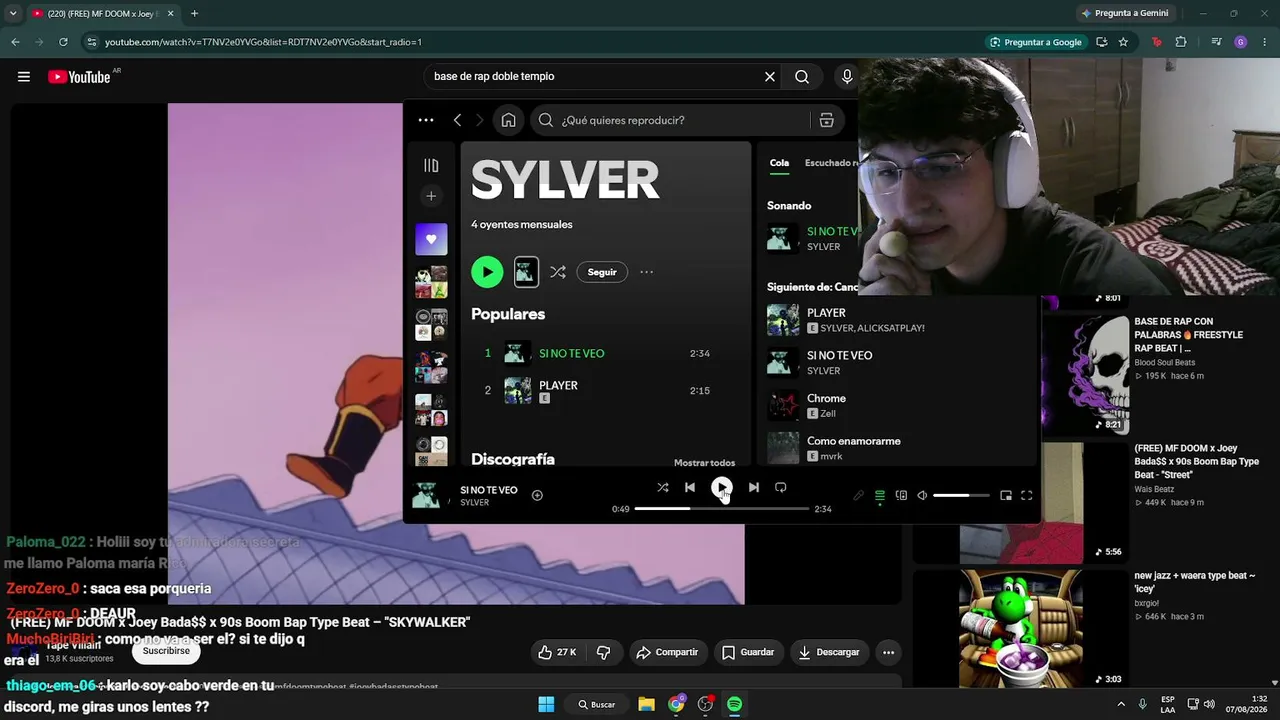Clear the YouTube search query
Screen dimensions: 1280x720
[770, 77]
